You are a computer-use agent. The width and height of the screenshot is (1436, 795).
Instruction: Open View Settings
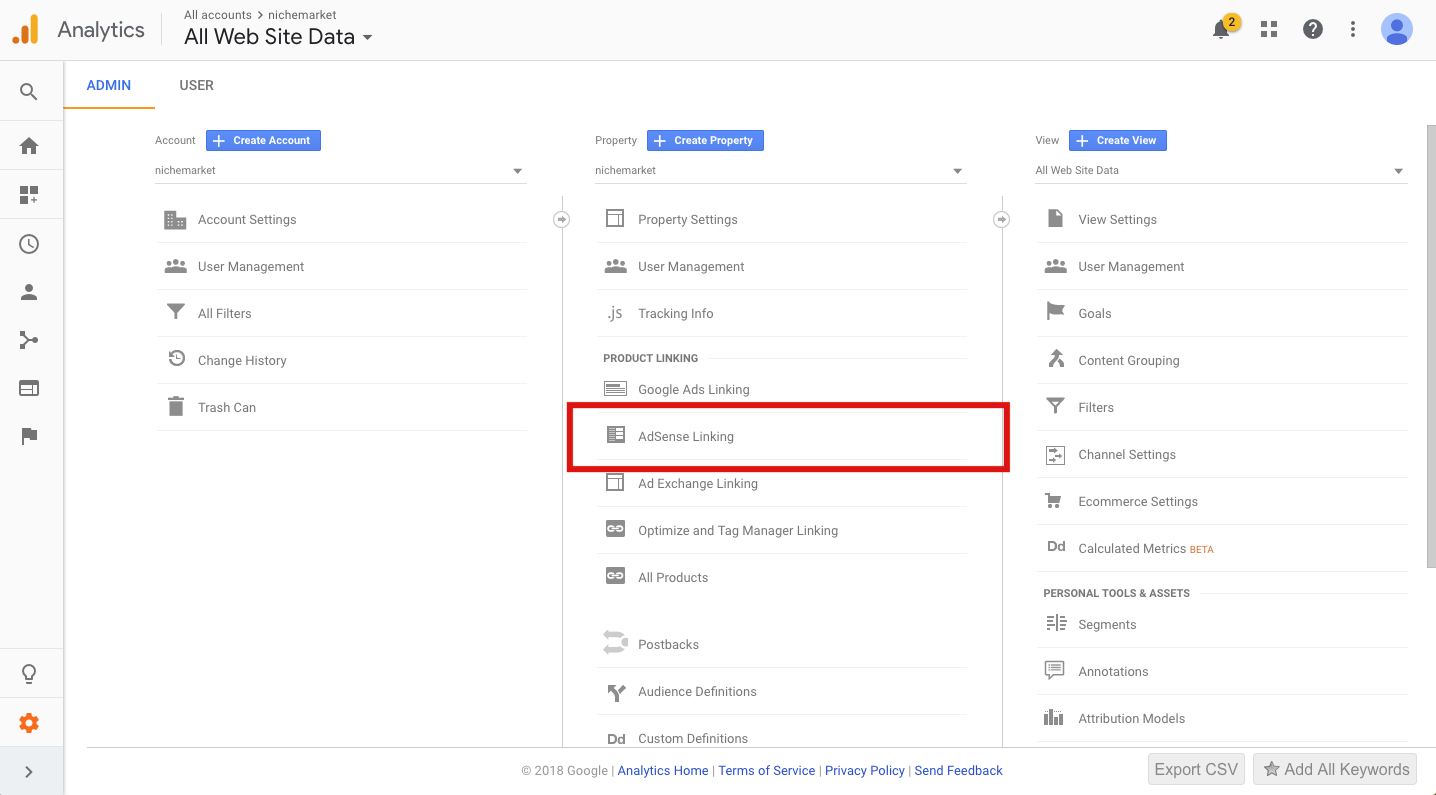click(1221, 219)
